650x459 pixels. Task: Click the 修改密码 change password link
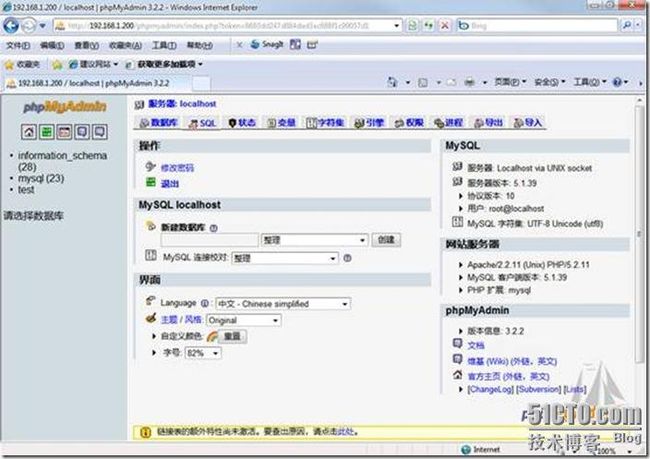177,168
